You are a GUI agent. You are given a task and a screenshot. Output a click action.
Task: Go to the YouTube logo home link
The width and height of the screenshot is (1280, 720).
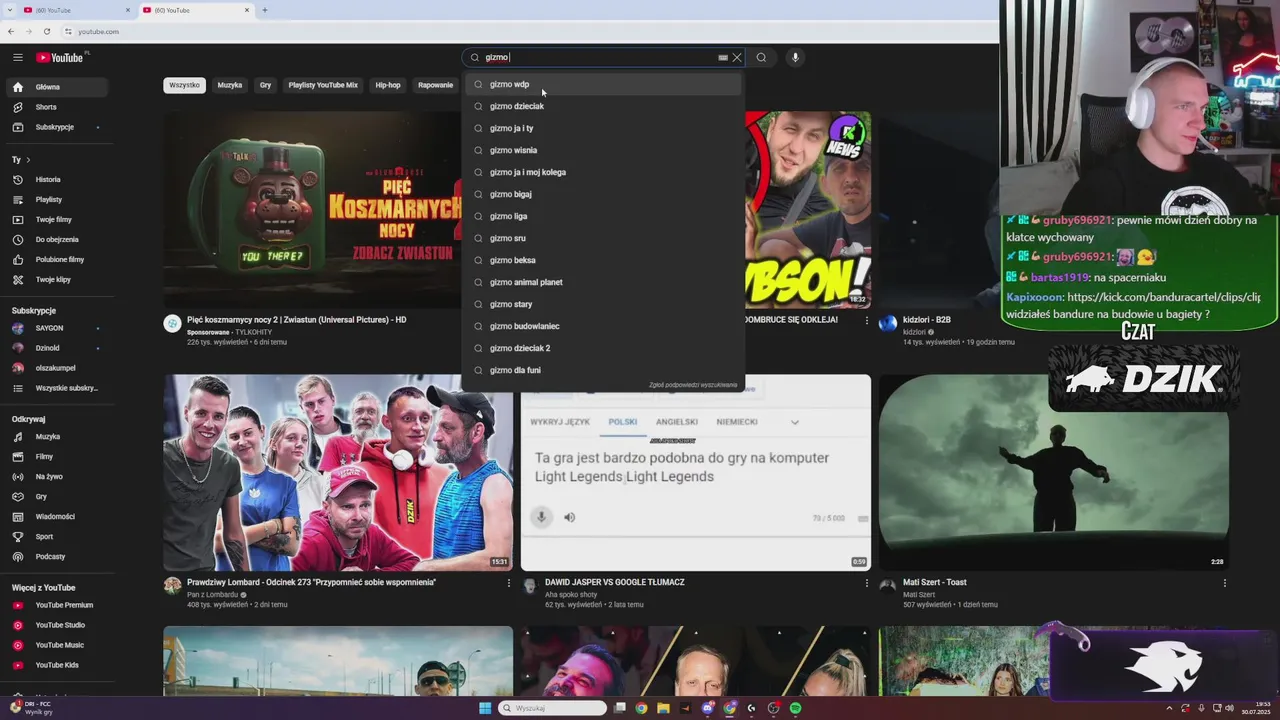click(x=60, y=57)
